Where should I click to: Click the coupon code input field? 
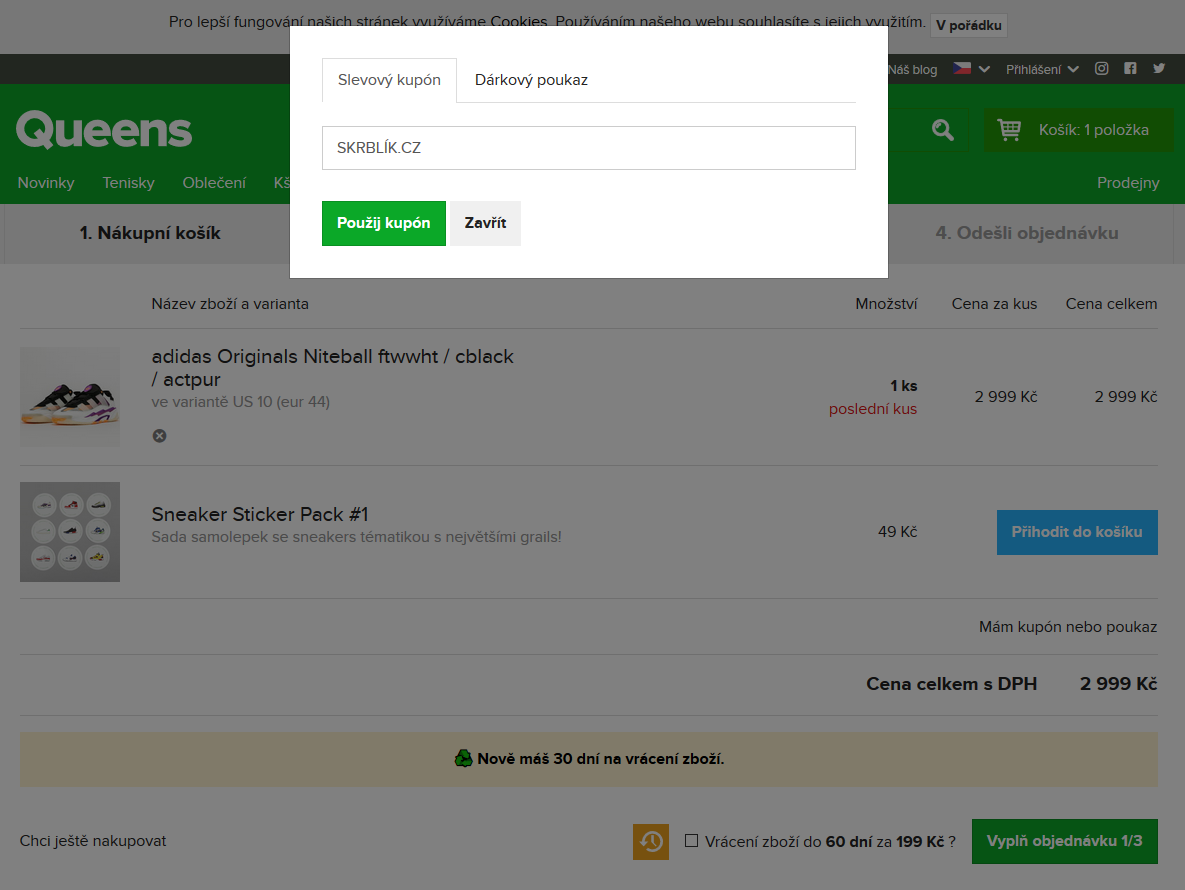[x=589, y=148]
